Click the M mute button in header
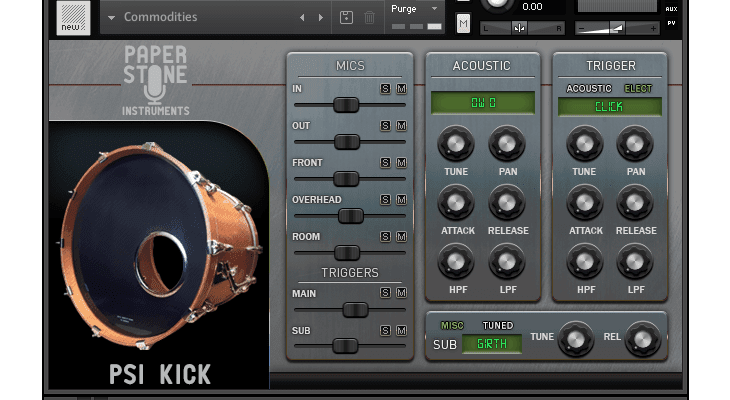 [463, 22]
